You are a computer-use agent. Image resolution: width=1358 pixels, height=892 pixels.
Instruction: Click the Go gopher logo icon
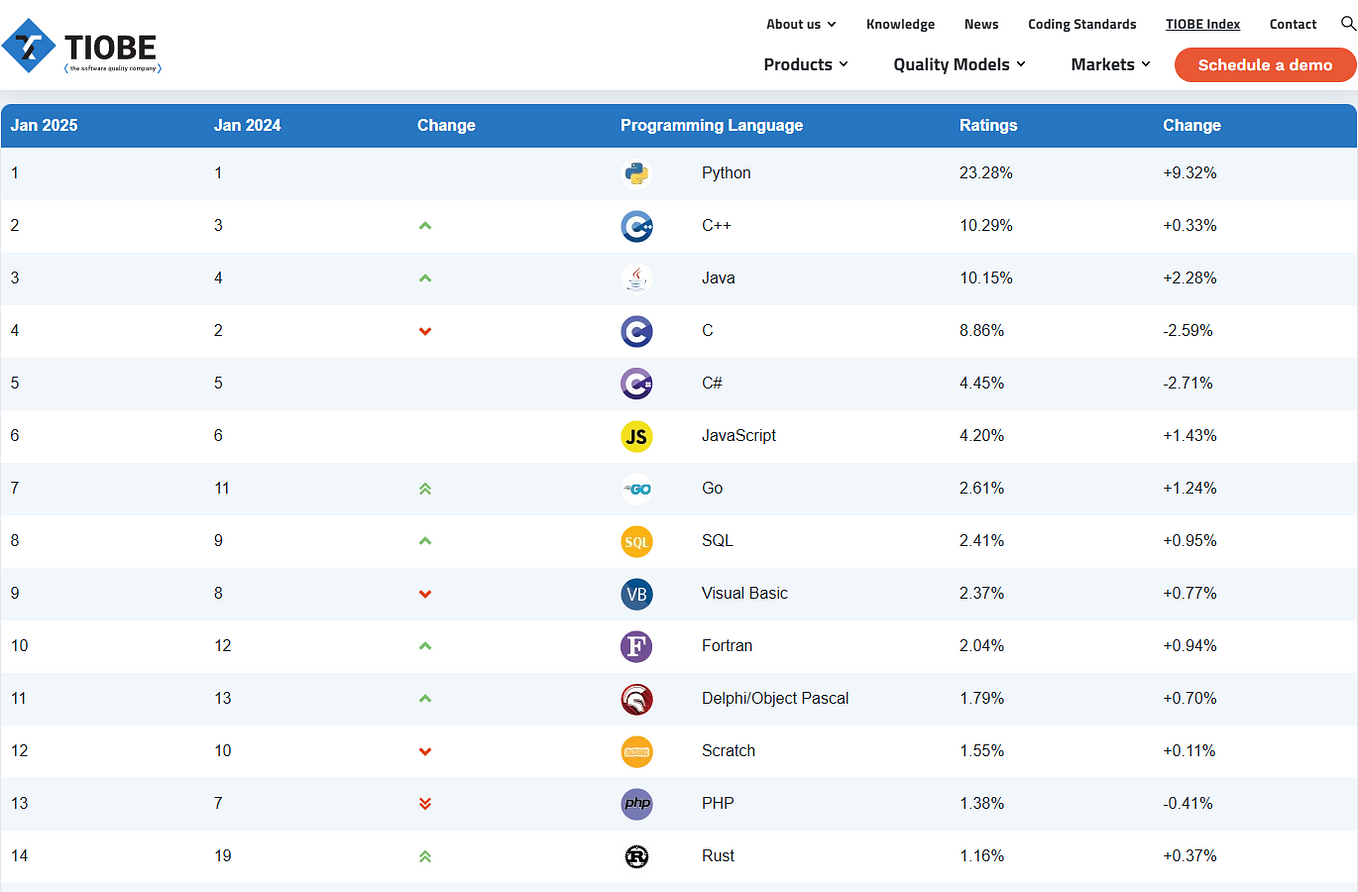tap(637, 488)
